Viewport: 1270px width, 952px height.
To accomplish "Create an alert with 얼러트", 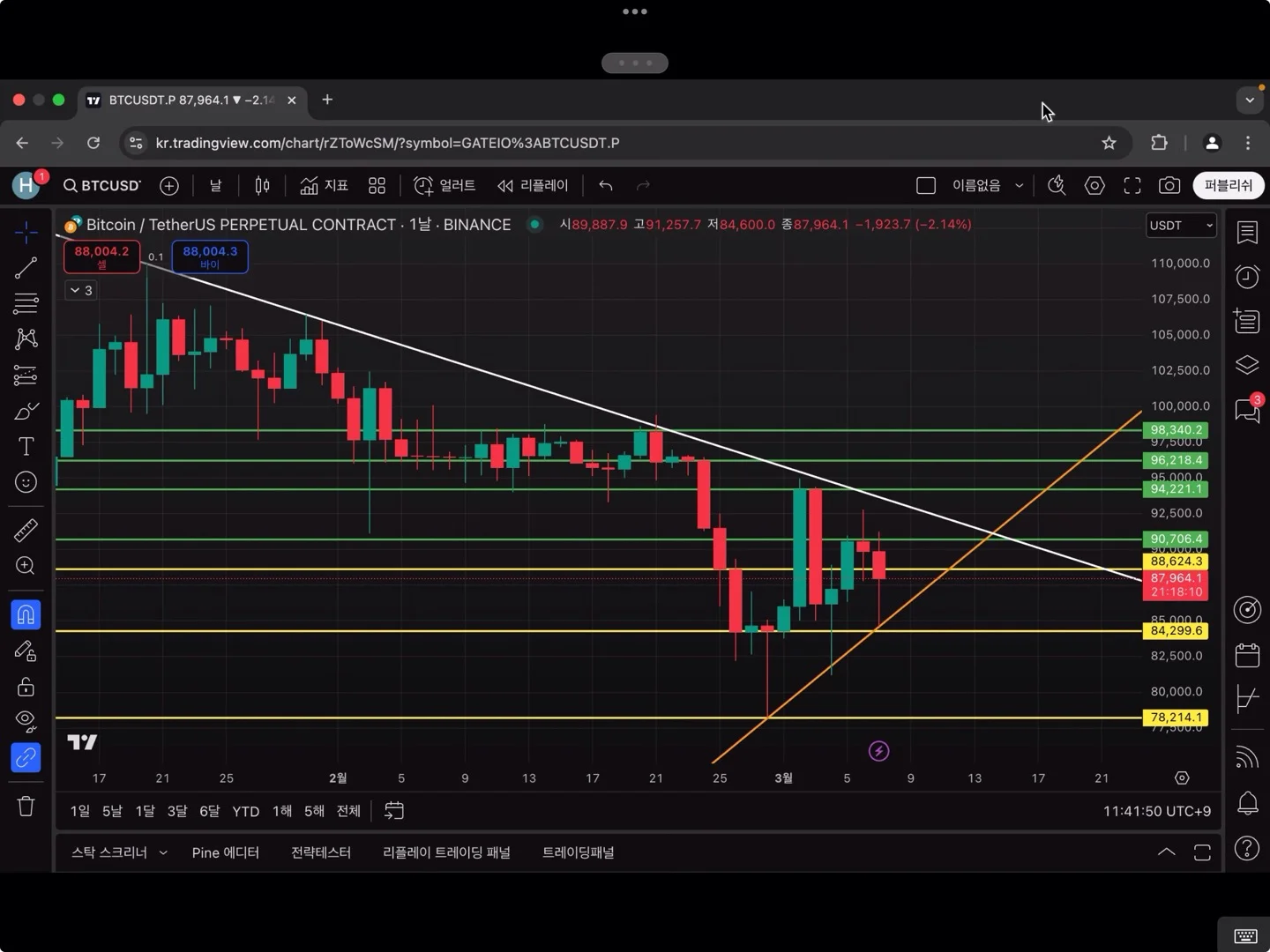I will (444, 185).
